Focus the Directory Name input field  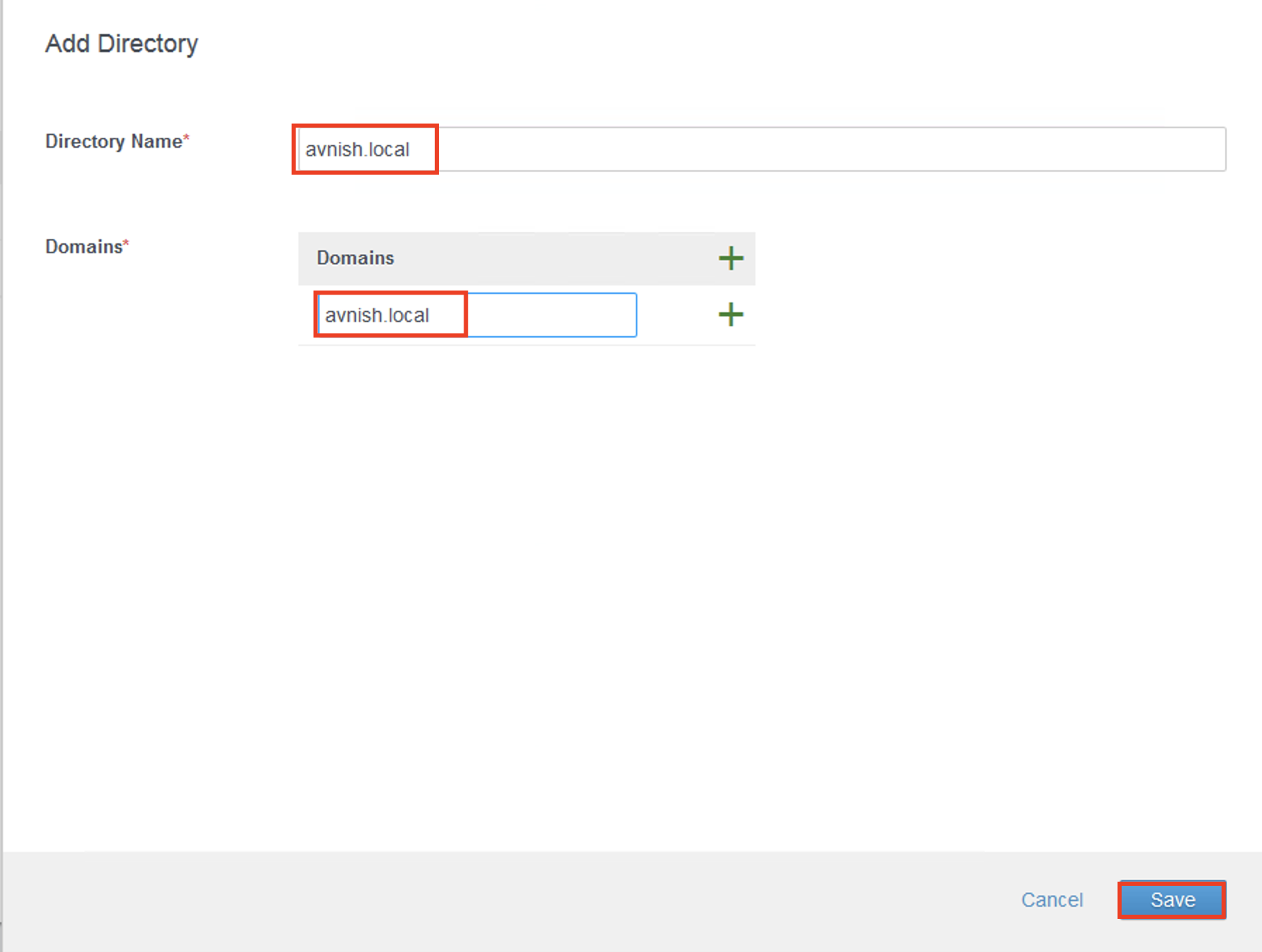click(760, 149)
